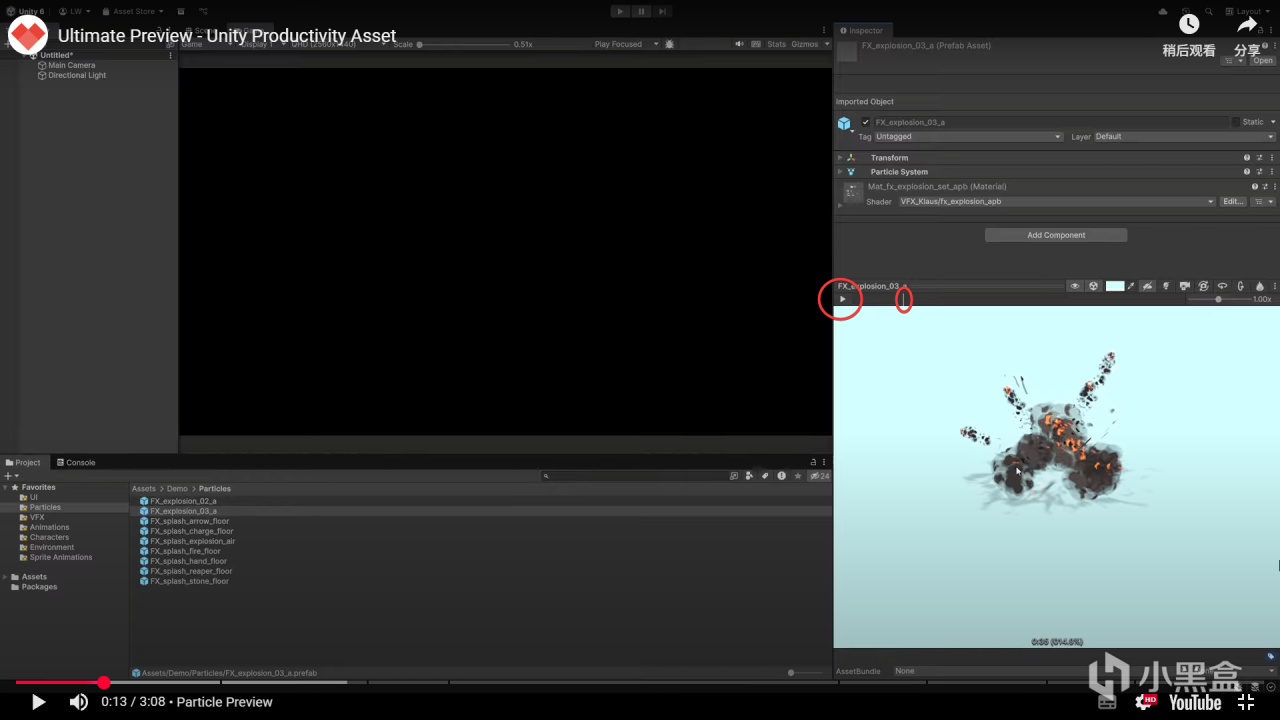
Task: Open the Layer dropdown set to Default
Action: coord(1185,137)
